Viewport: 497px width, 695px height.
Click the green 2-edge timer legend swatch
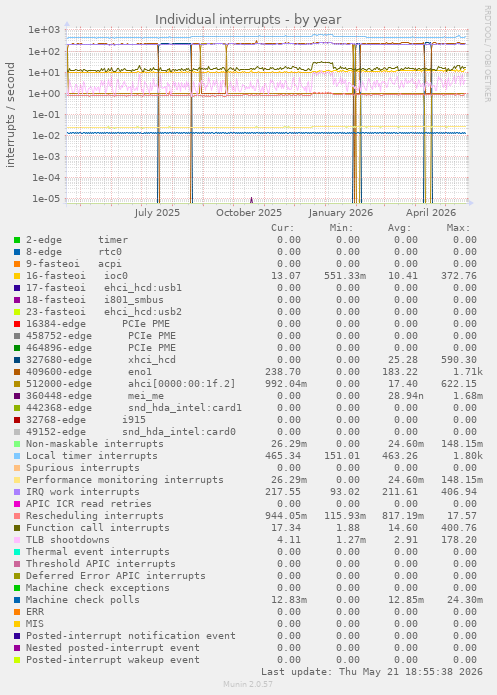point(17,240)
